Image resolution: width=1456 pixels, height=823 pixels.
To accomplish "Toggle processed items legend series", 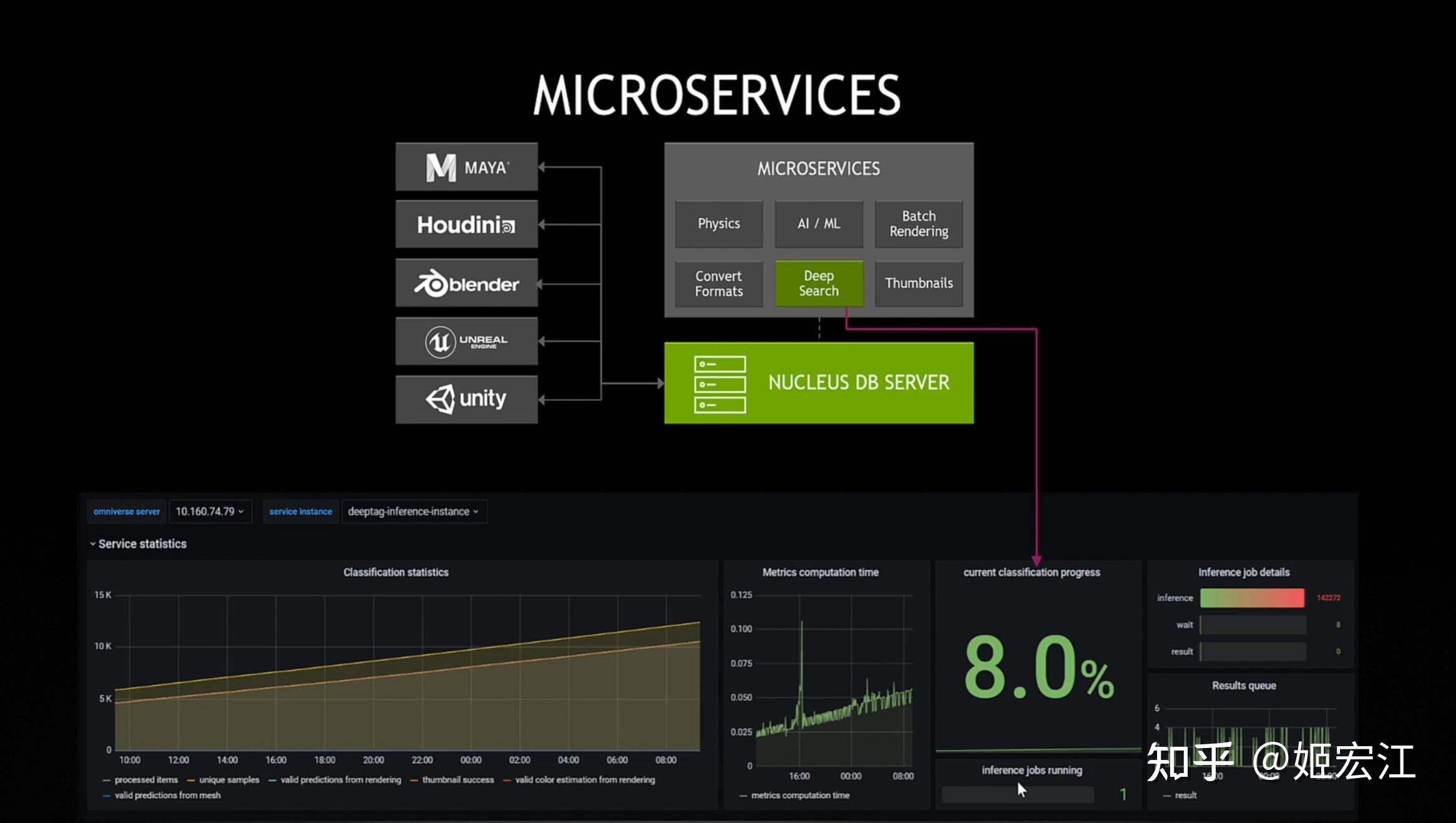I will (145, 780).
